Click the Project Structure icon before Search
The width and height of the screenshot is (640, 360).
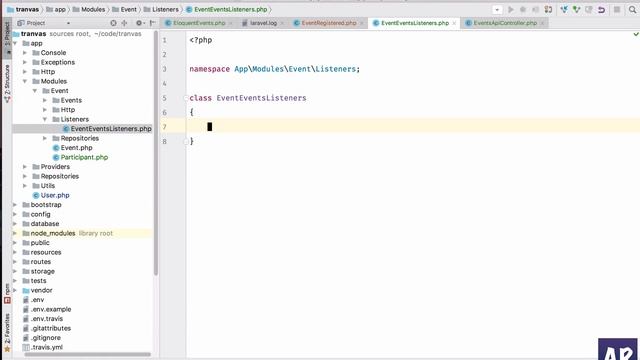coord(617,9)
